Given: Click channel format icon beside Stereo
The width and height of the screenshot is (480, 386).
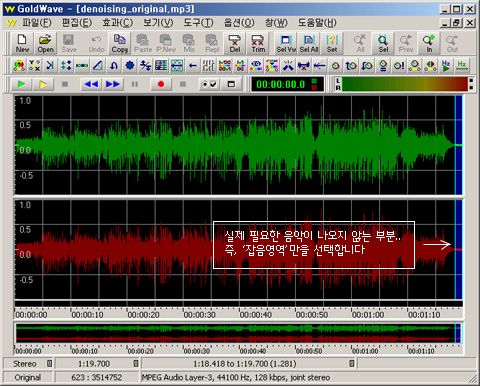Looking at the screenshot, I should [49, 363].
